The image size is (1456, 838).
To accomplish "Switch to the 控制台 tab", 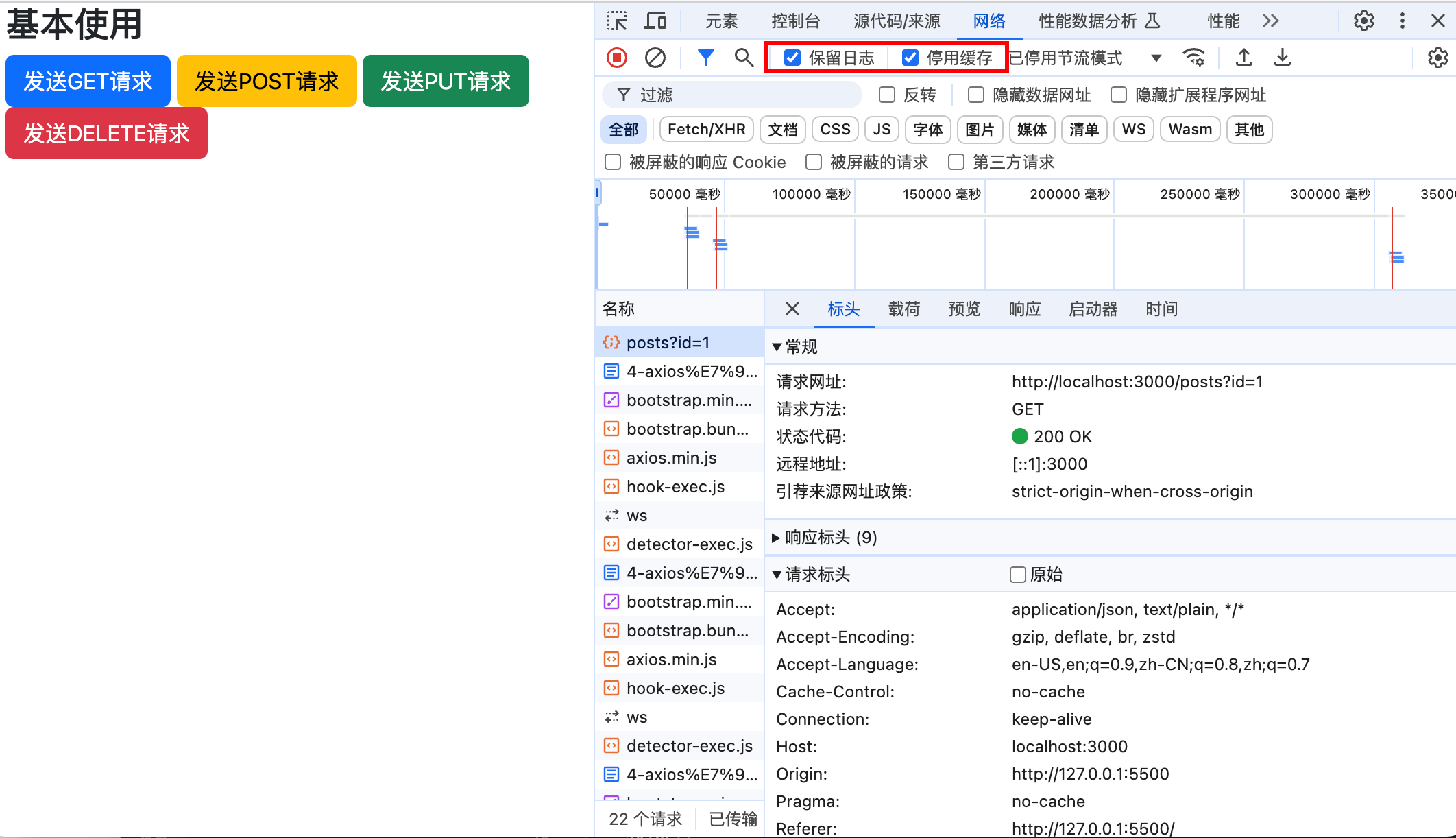I will coord(795,21).
